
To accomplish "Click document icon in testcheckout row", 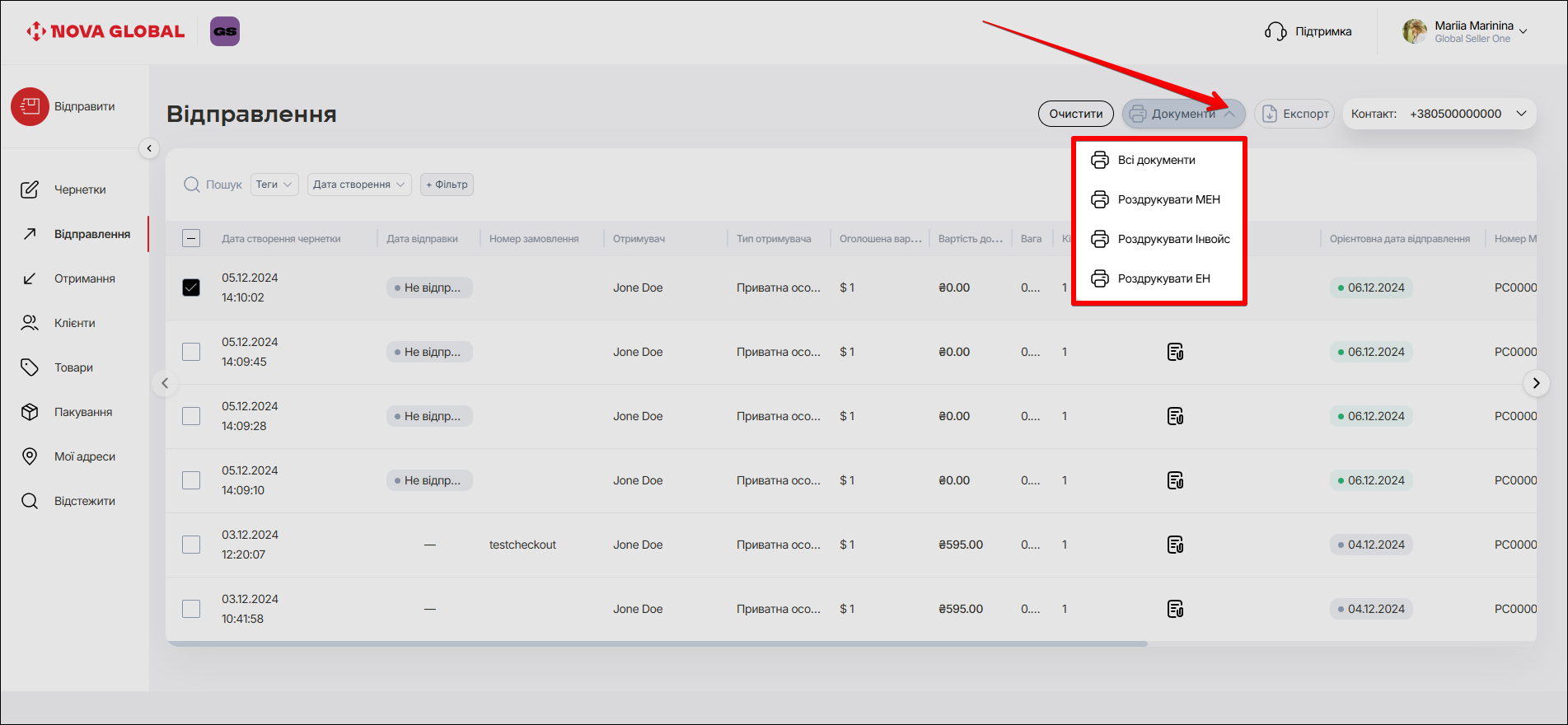I will tap(1175, 545).
